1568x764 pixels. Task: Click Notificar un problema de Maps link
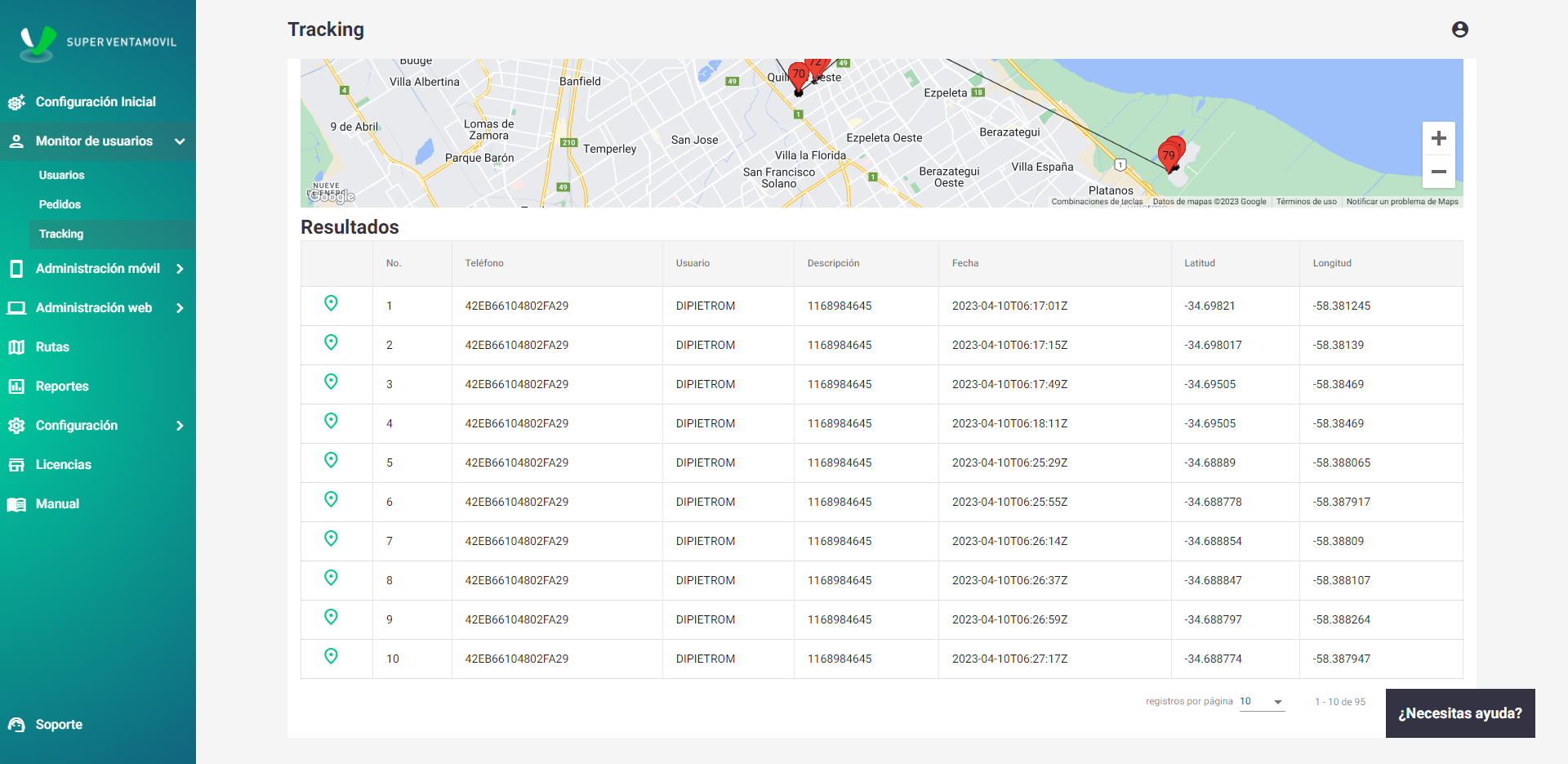click(1402, 202)
